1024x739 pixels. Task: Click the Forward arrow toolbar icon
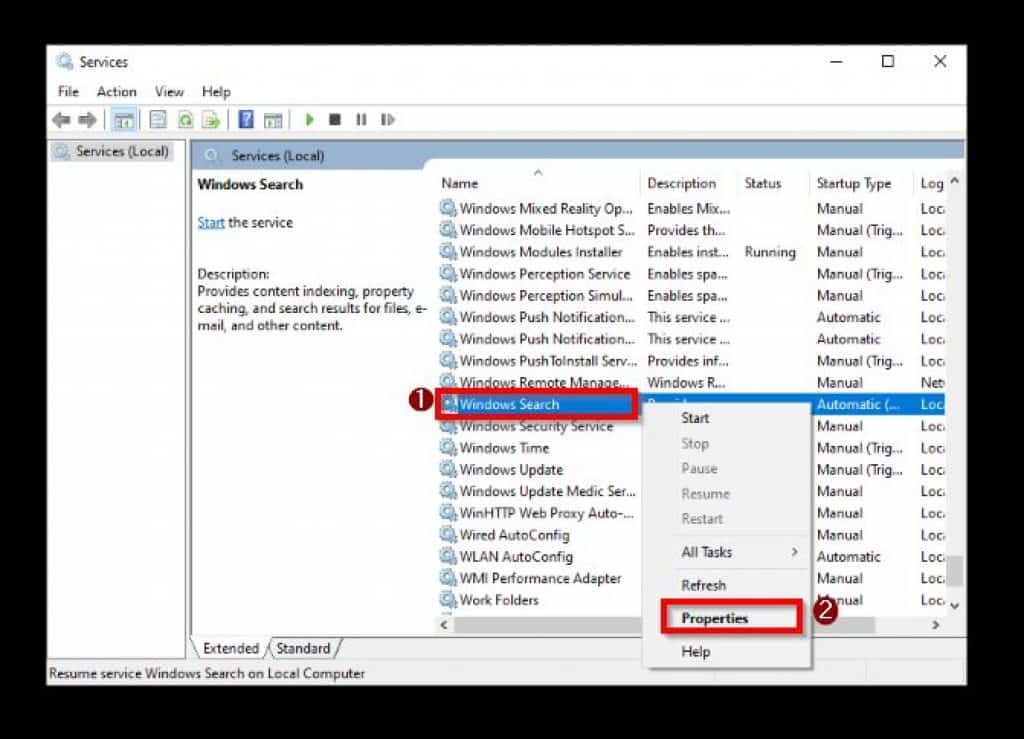click(x=87, y=119)
